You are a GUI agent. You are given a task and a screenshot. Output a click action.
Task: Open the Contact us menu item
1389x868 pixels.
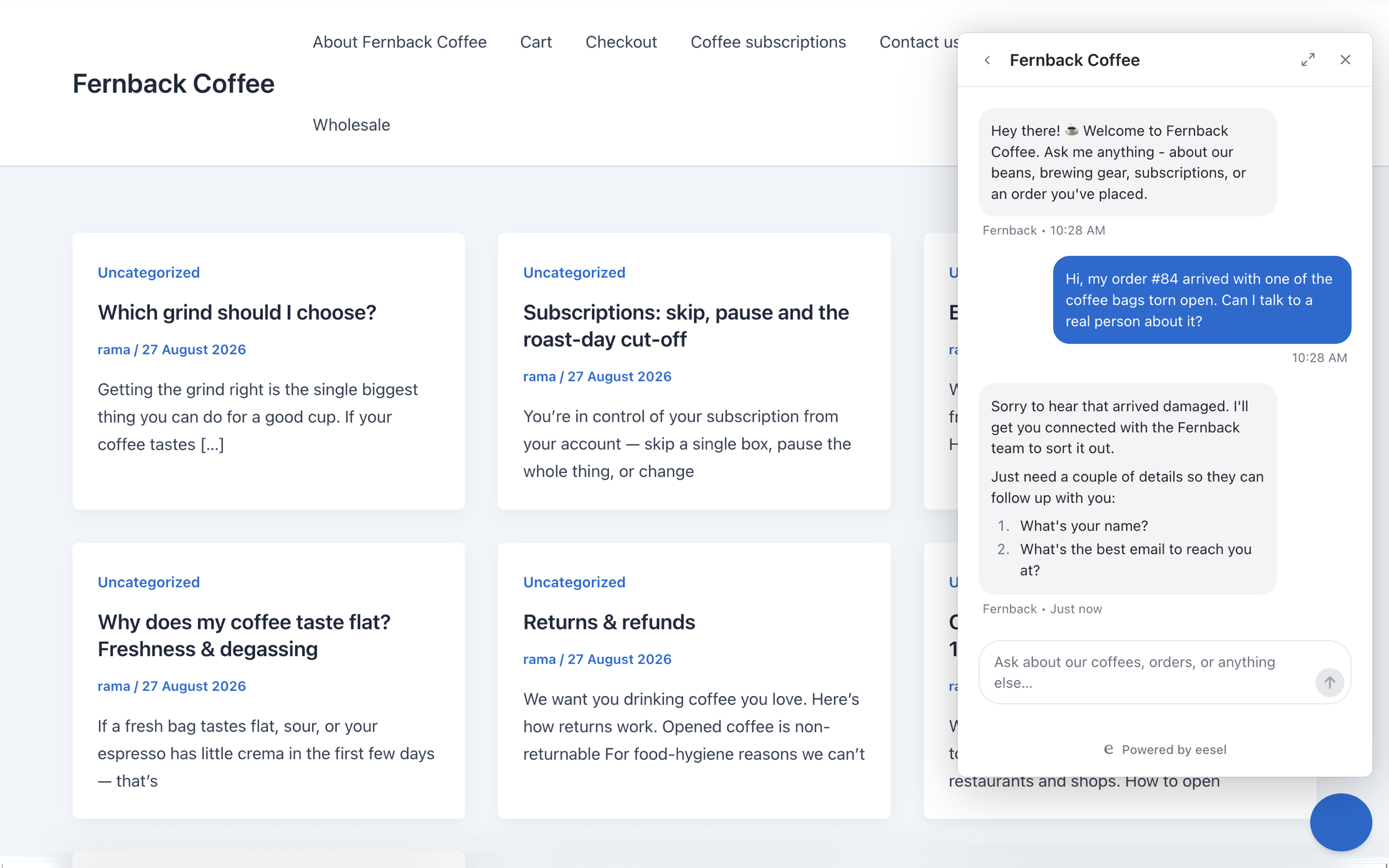[x=918, y=42]
